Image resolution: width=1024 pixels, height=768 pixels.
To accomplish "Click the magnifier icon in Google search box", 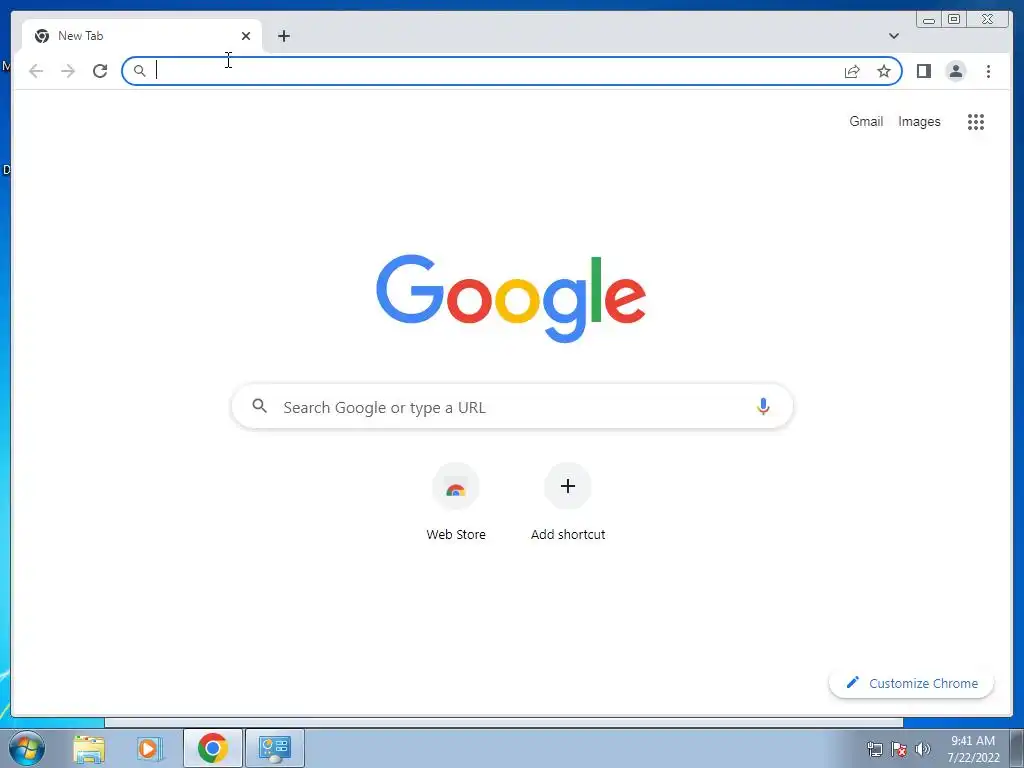I will click(259, 406).
